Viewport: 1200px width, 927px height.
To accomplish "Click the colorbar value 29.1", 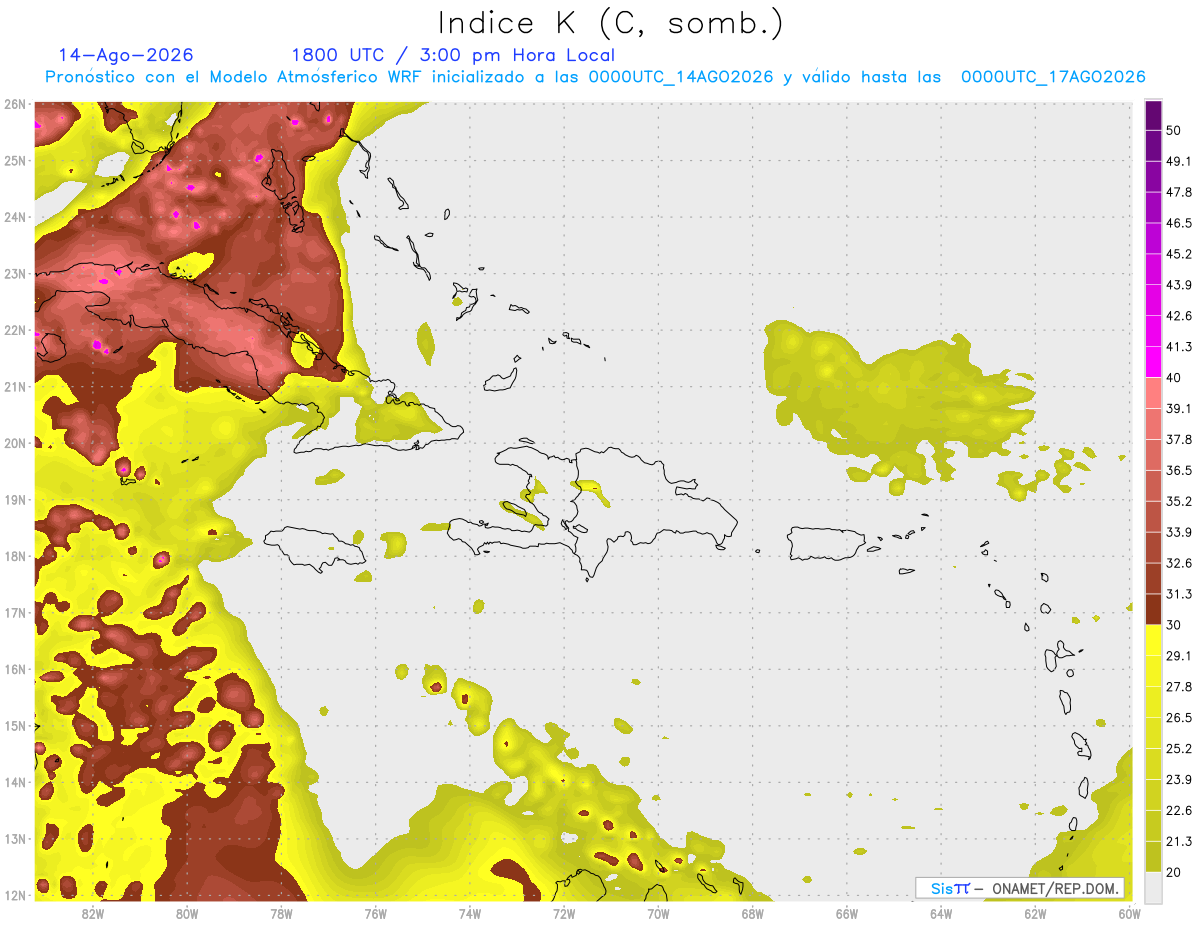I will pos(1179,656).
